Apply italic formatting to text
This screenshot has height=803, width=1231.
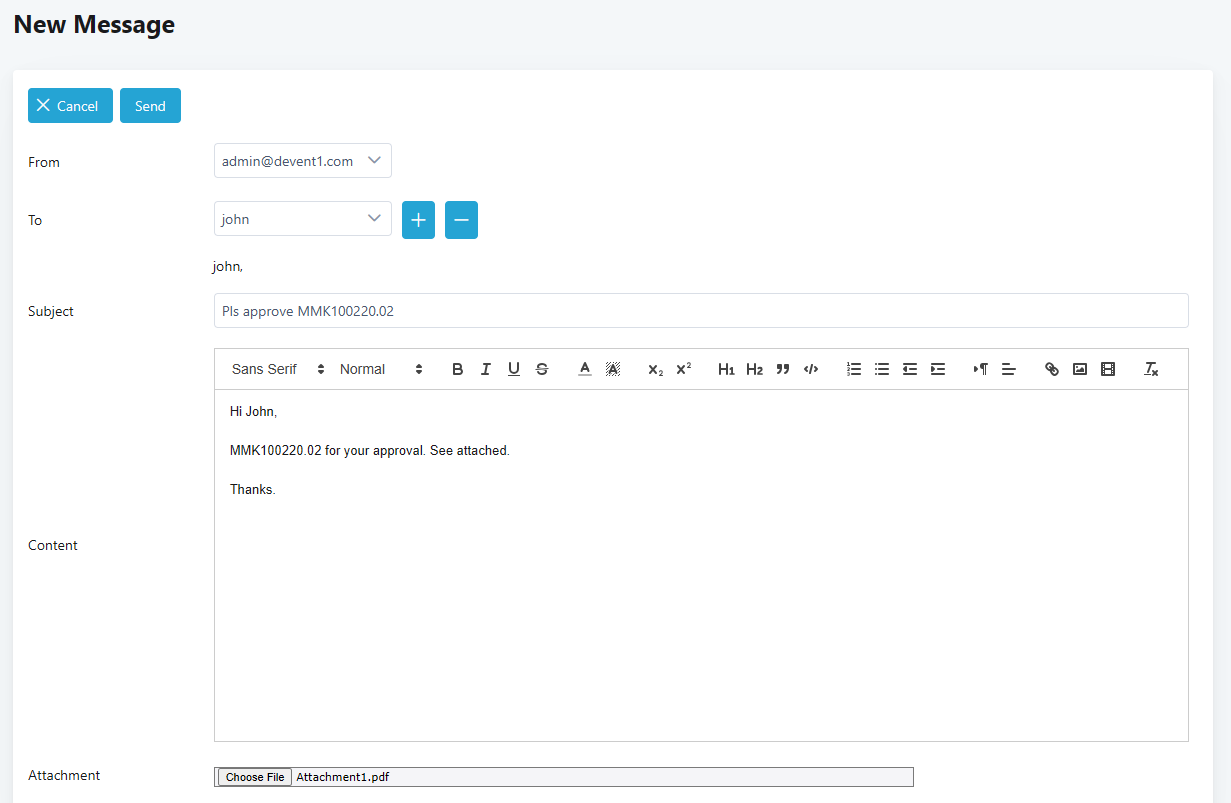click(x=486, y=369)
